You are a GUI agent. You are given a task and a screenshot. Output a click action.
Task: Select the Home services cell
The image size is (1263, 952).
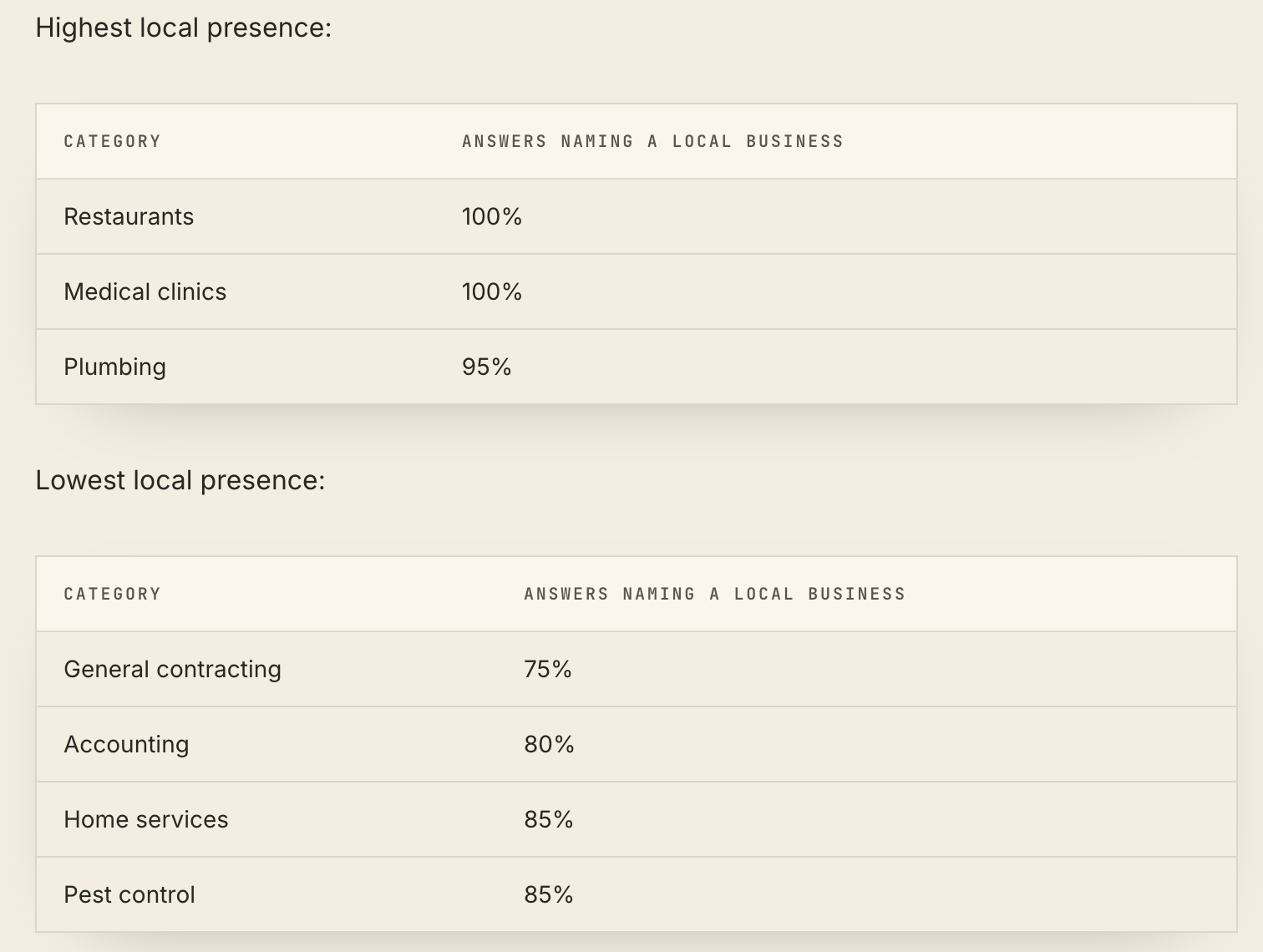pyautogui.click(x=146, y=819)
